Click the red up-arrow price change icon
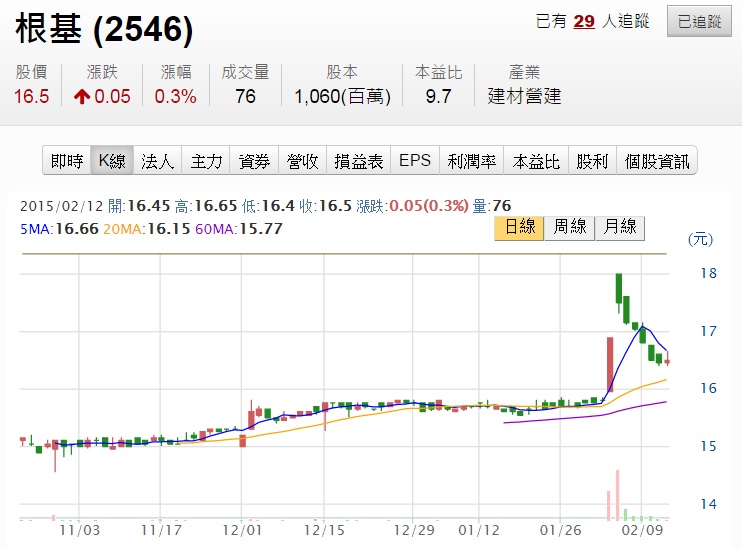The width and height of the screenshot is (742, 549). (82, 97)
